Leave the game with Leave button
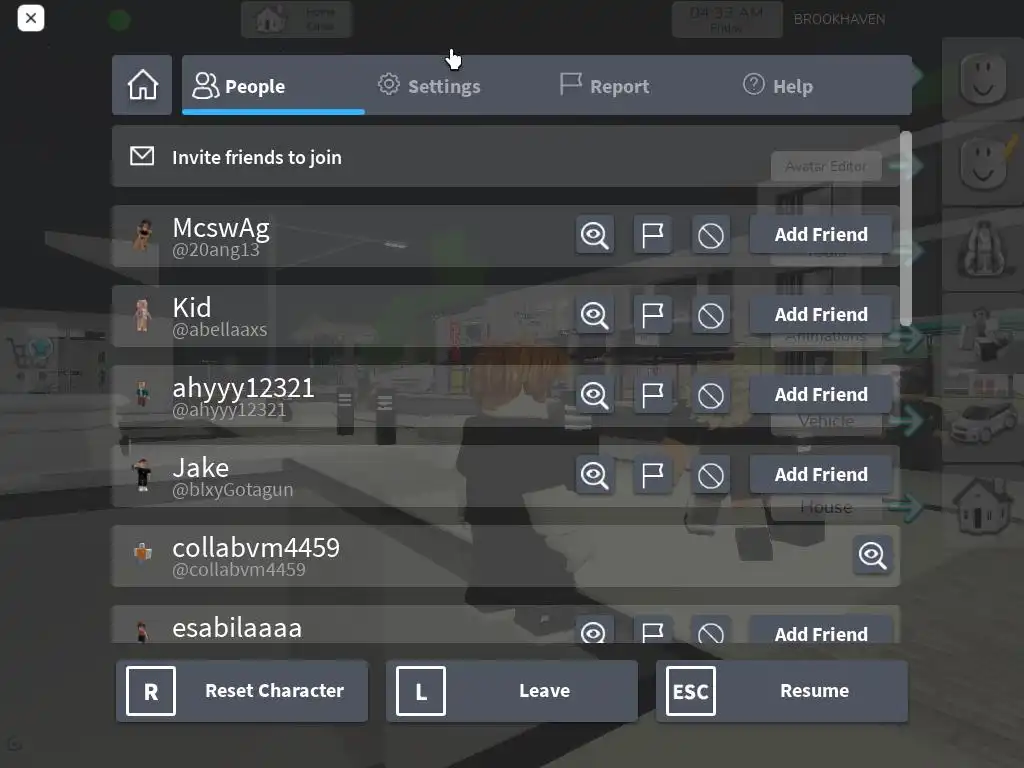The width and height of the screenshot is (1024, 768). coord(512,691)
